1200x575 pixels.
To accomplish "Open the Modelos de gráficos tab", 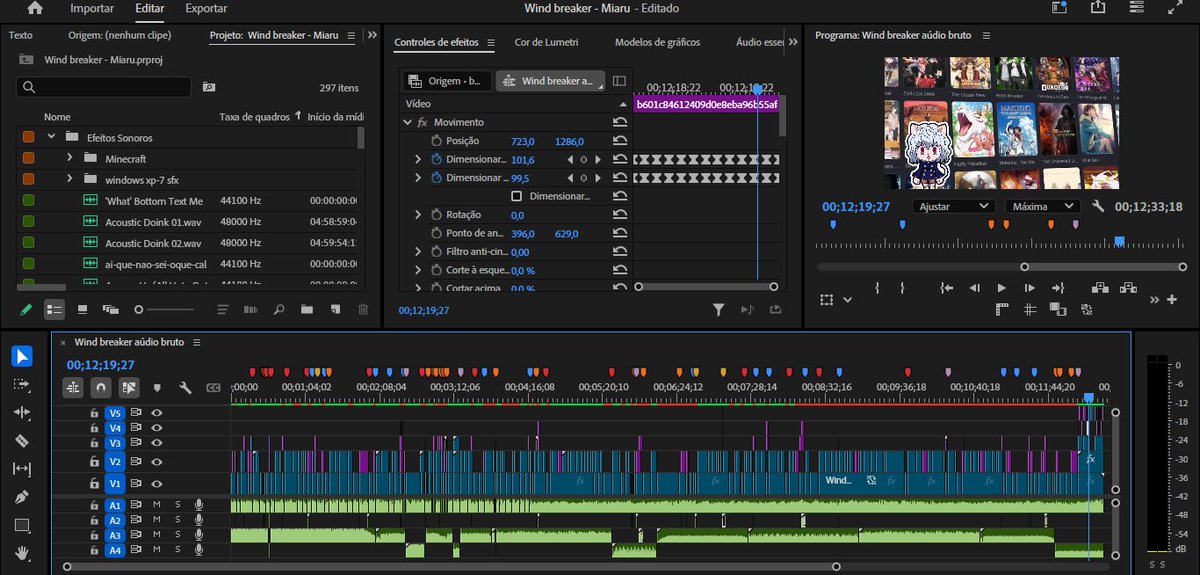I will pyautogui.click(x=657, y=43).
